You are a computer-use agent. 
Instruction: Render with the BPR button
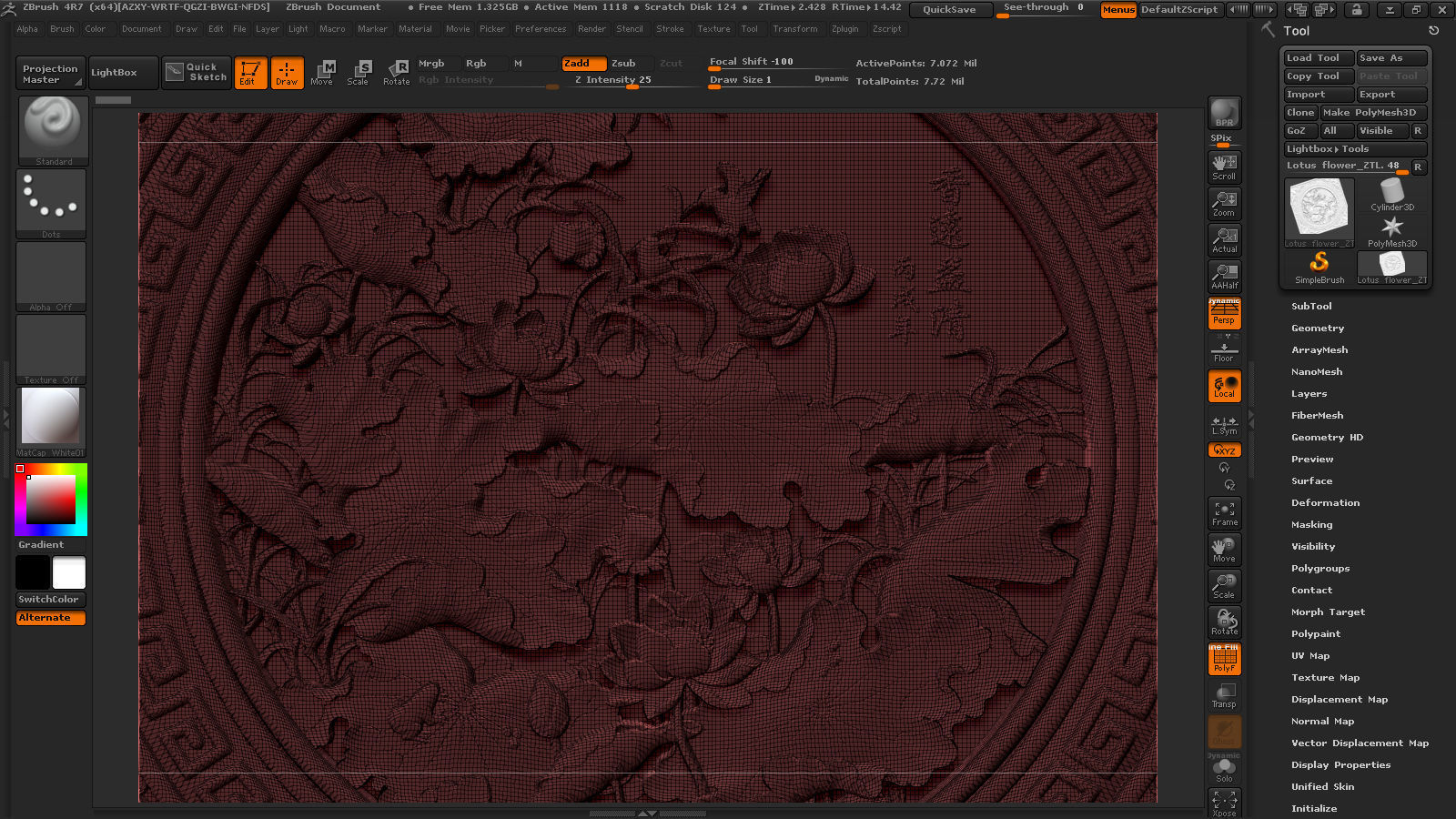point(1224,113)
